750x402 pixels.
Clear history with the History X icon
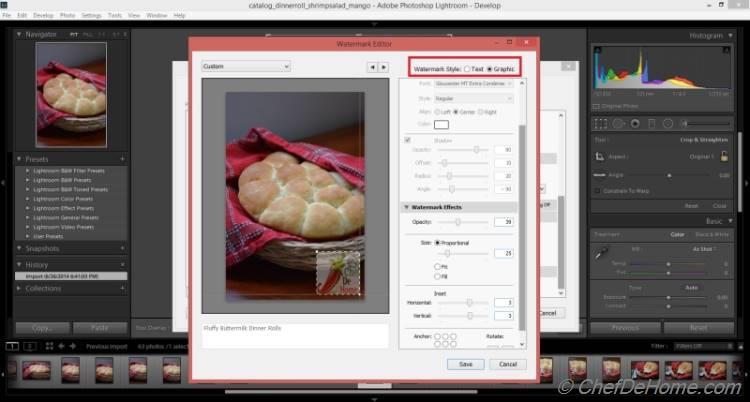coord(122,265)
